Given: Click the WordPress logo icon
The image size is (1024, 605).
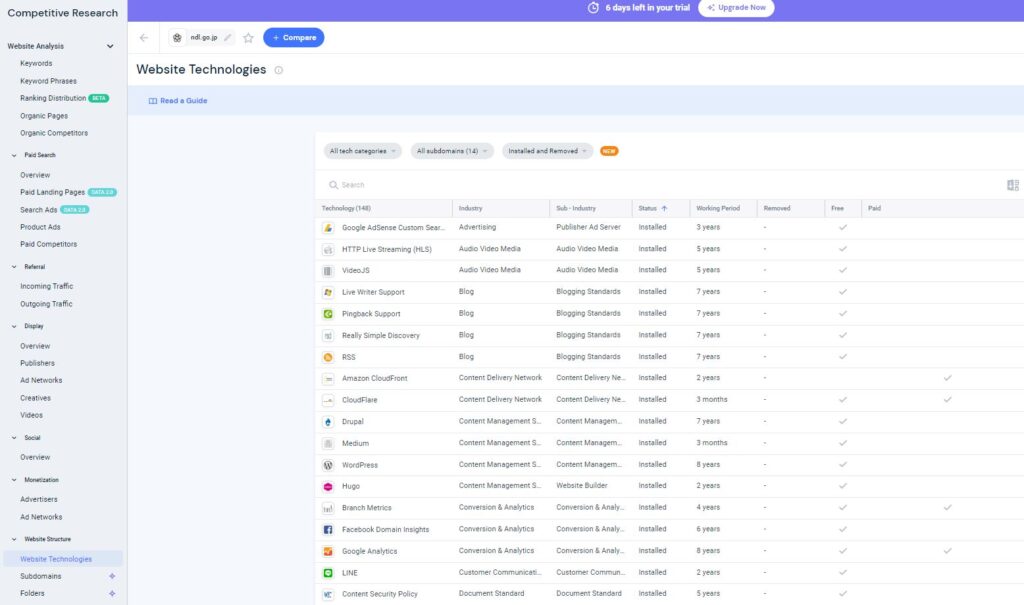Looking at the screenshot, I should [328, 465].
